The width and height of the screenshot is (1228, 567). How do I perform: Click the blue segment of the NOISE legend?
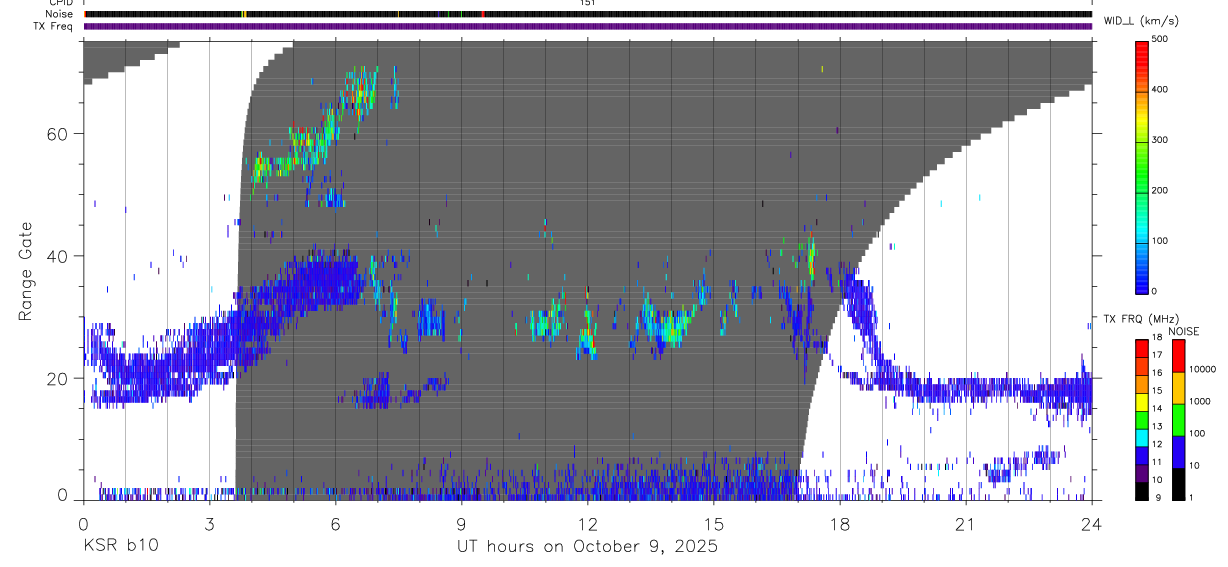coord(1178,451)
